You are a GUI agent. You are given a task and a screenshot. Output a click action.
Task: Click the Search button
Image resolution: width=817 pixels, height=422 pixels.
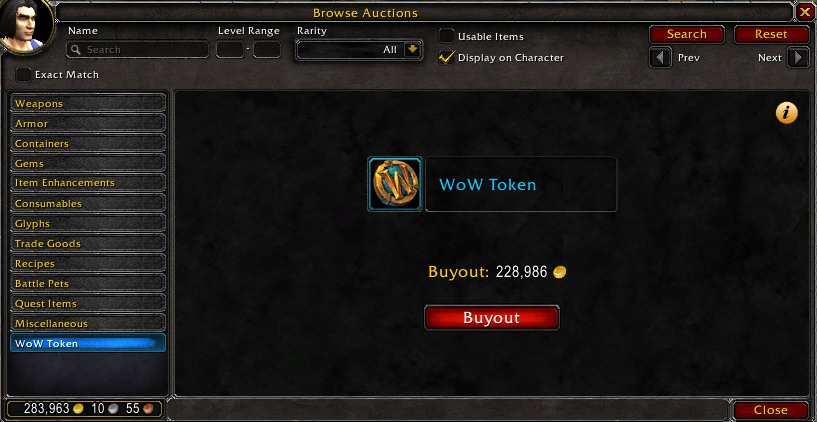687,34
